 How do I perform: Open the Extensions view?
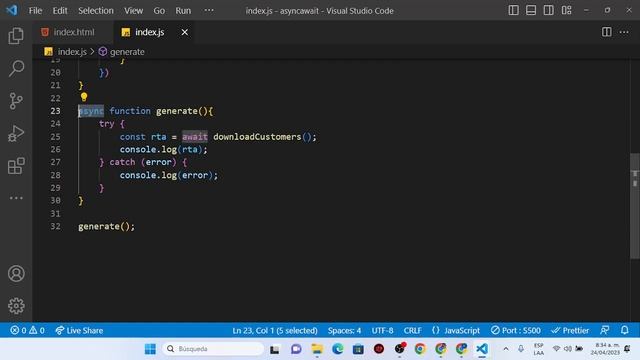click(x=16, y=166)
